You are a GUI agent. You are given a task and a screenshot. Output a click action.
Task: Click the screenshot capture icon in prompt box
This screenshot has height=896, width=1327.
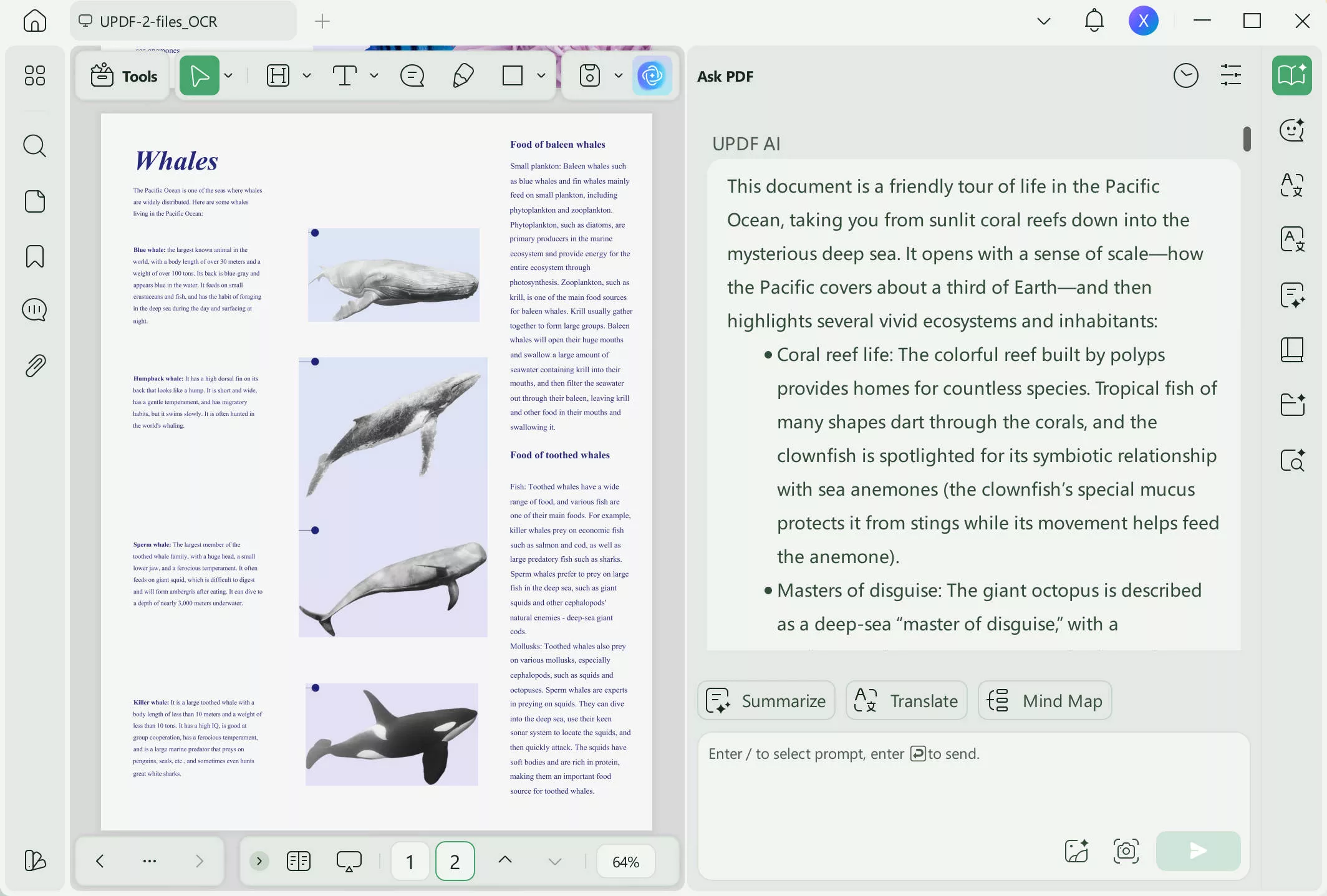[x=1126, y=850]
